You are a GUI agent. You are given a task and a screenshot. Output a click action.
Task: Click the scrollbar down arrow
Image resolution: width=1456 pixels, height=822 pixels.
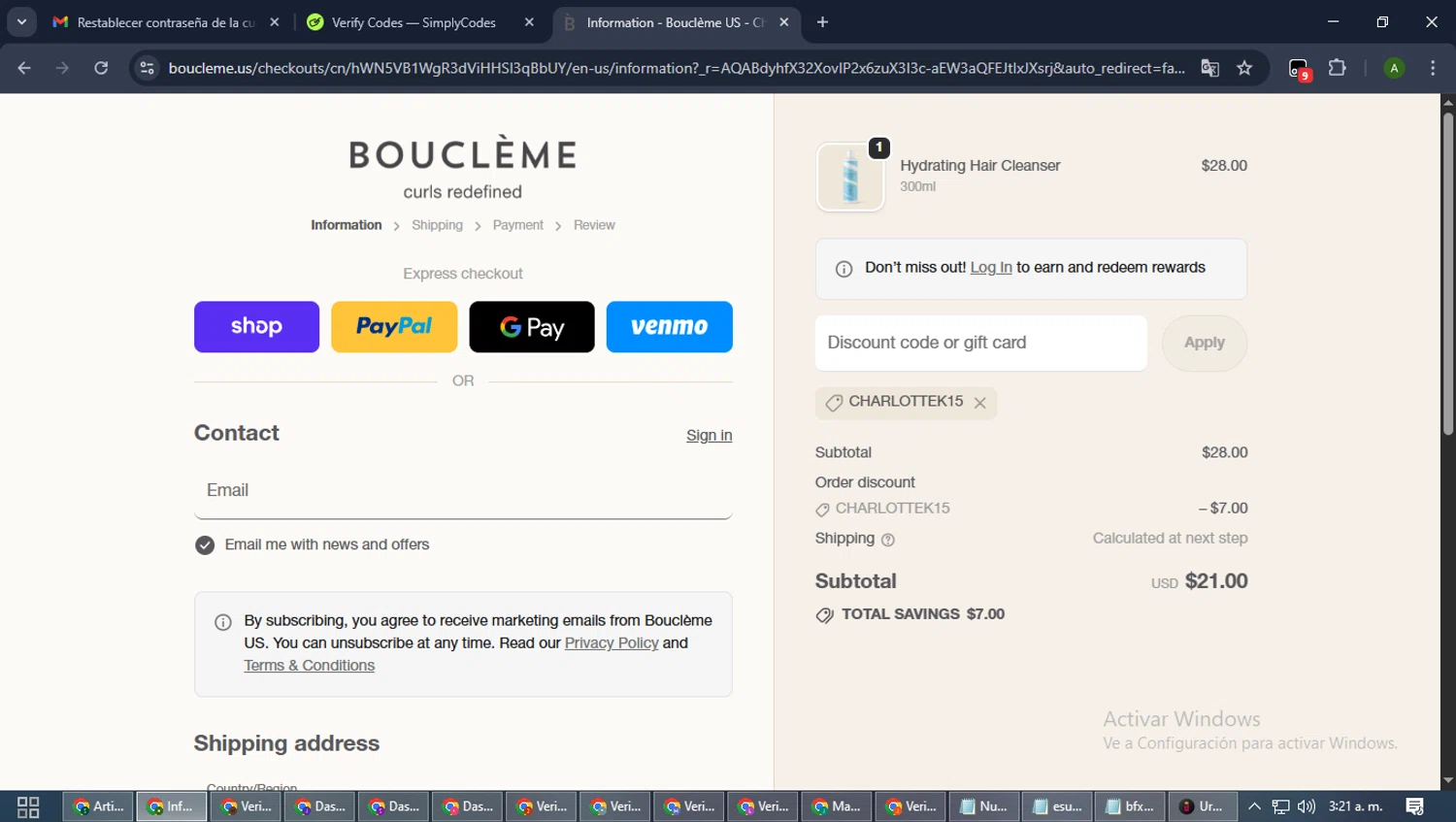(x=1448, y=780)
